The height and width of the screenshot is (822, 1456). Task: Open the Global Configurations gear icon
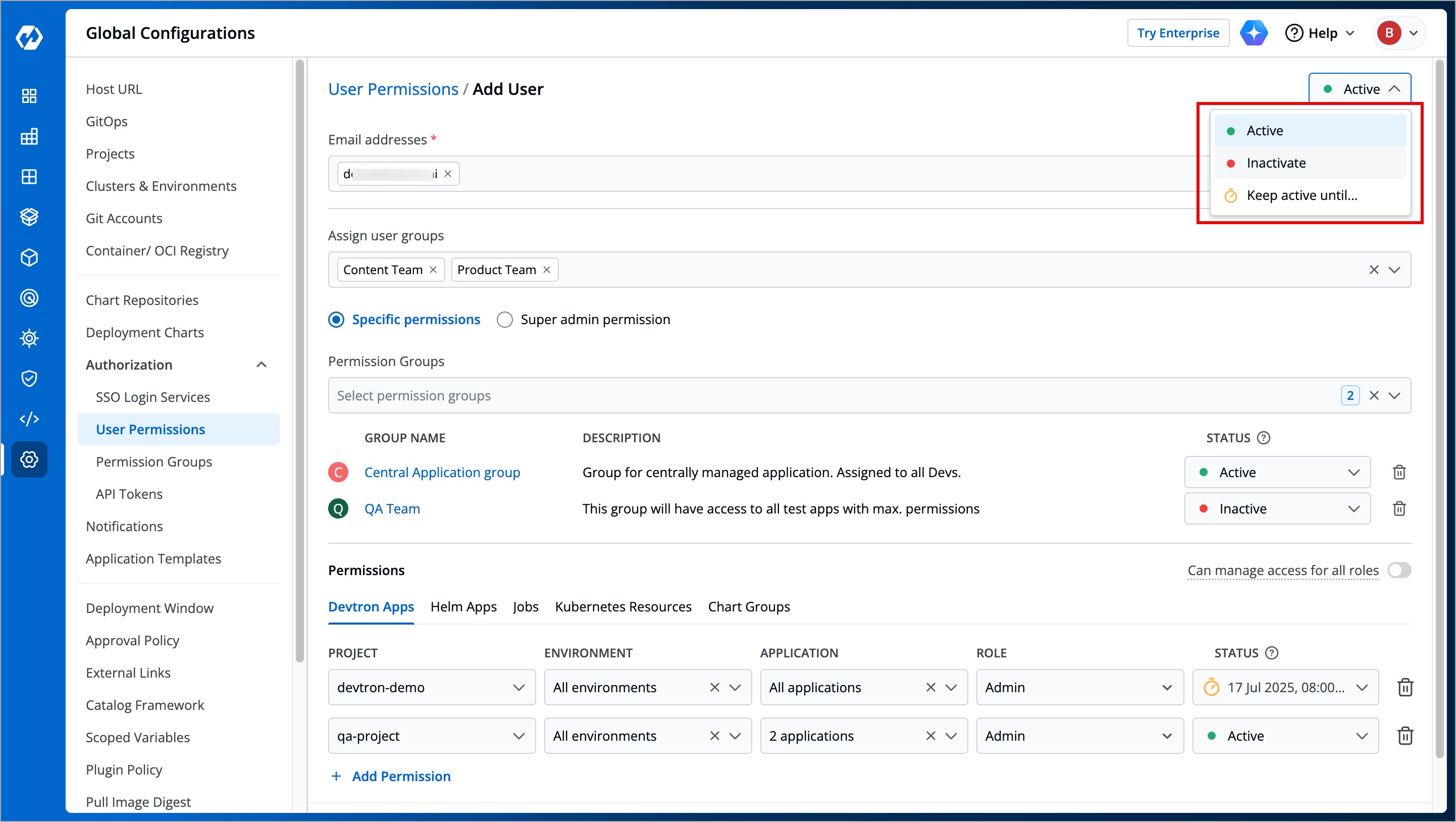29,459
